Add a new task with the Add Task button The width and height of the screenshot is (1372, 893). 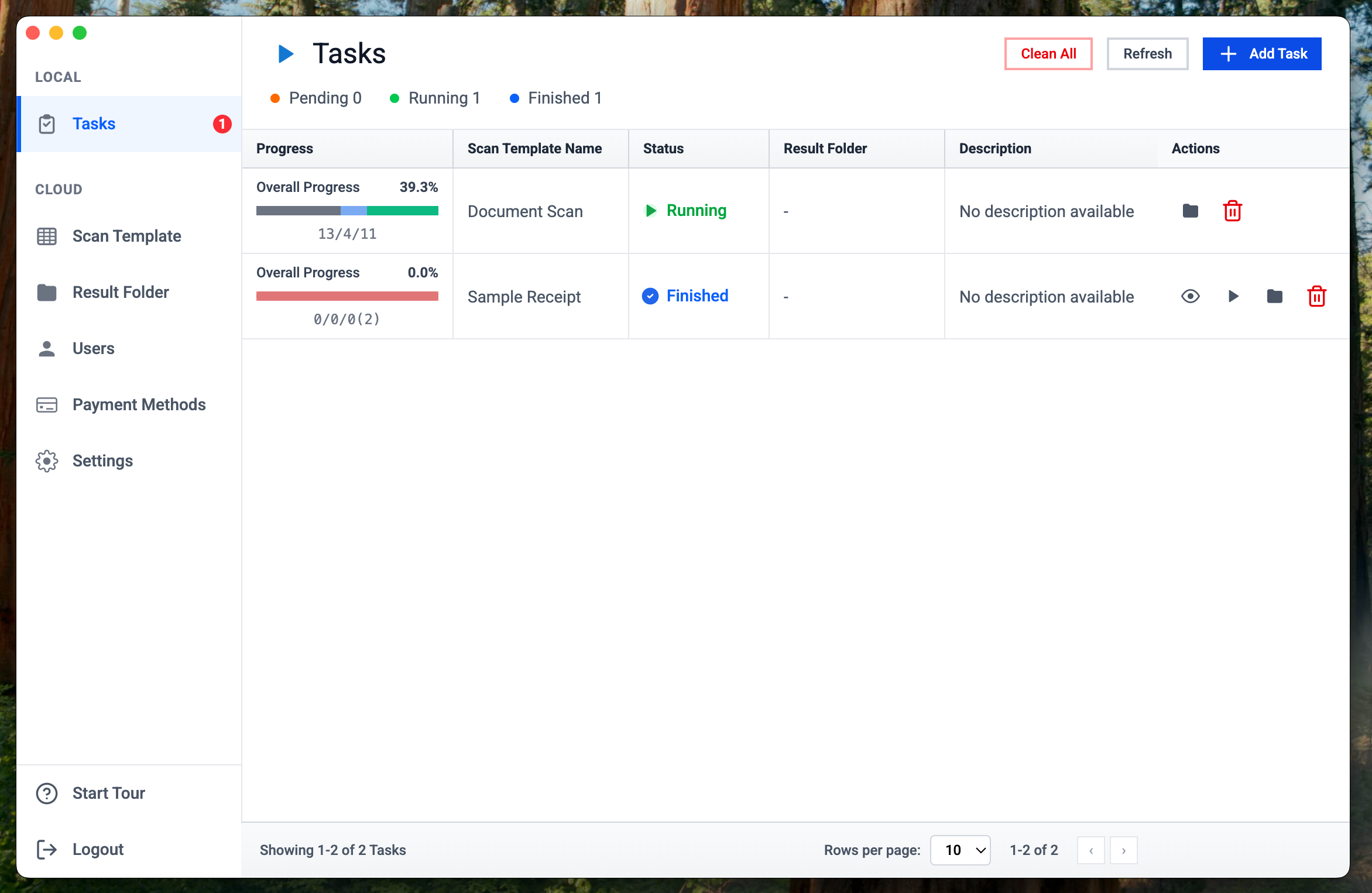click(1261, 53)
